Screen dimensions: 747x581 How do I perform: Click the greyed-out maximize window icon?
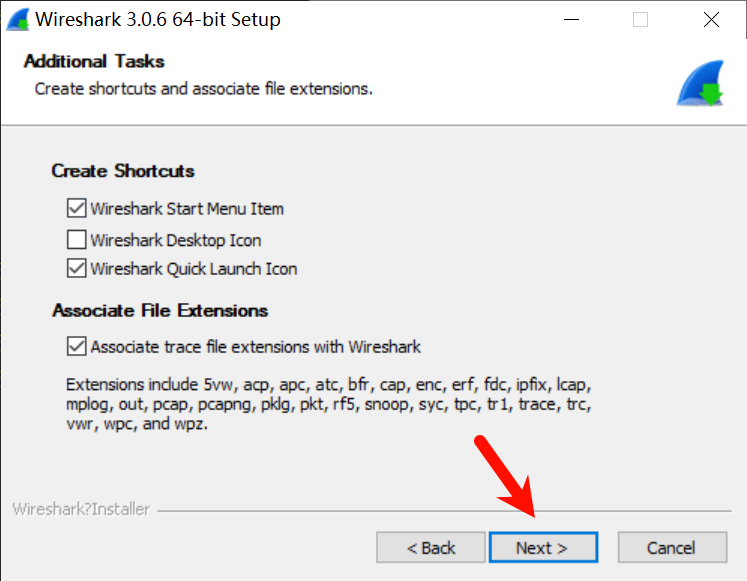point(640,20)
